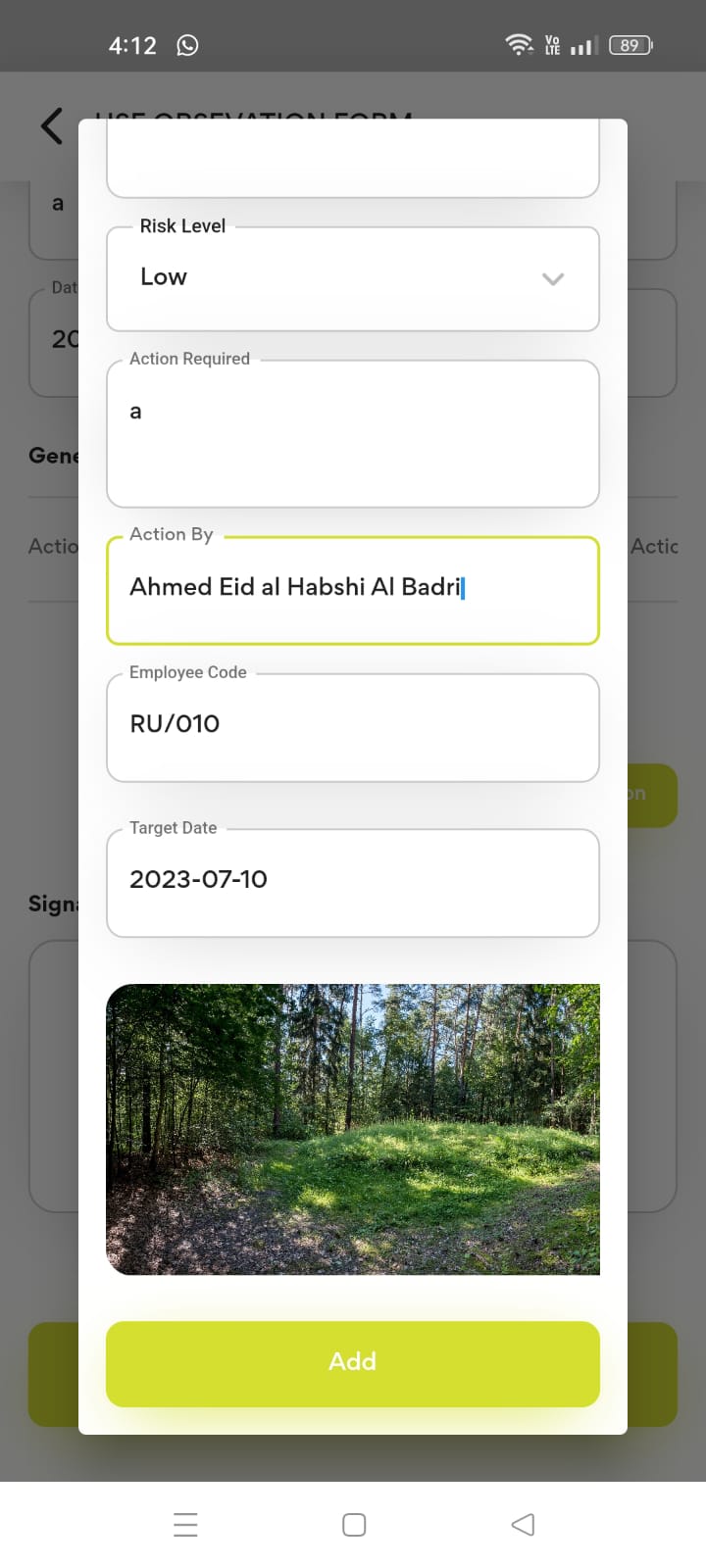The image size is (706, 1568).
Task: Tap the partially hidden green button behind dialog
Action: (x=654, y=796)
